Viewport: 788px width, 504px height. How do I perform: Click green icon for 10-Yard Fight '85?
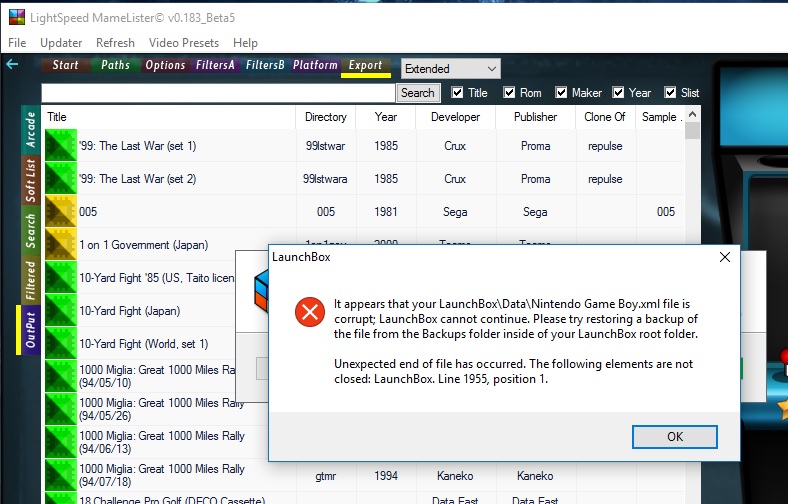(61, 277)
